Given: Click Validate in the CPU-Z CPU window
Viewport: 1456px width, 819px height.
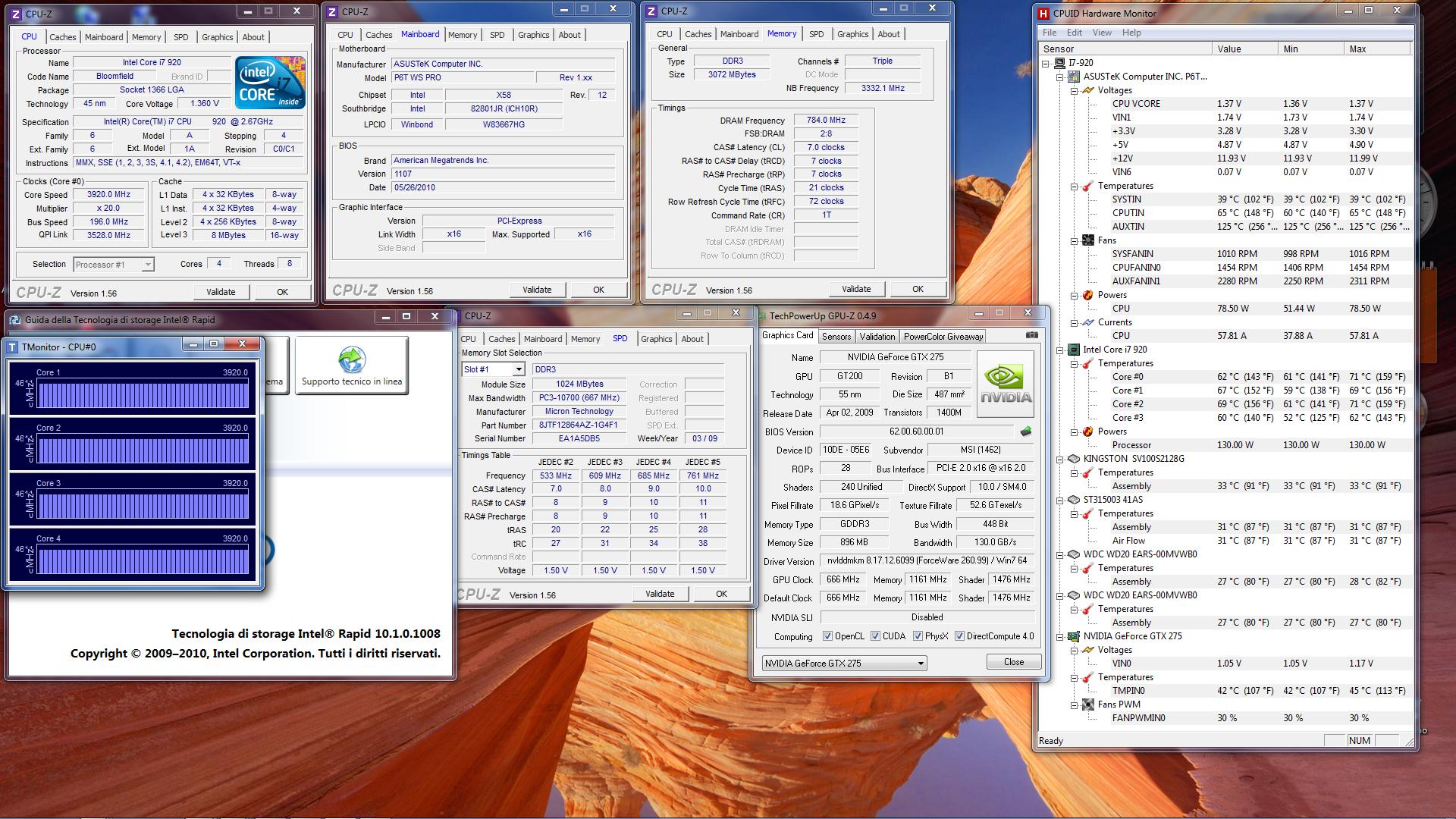Looking at the screenshot, I should tap(221, 292).
